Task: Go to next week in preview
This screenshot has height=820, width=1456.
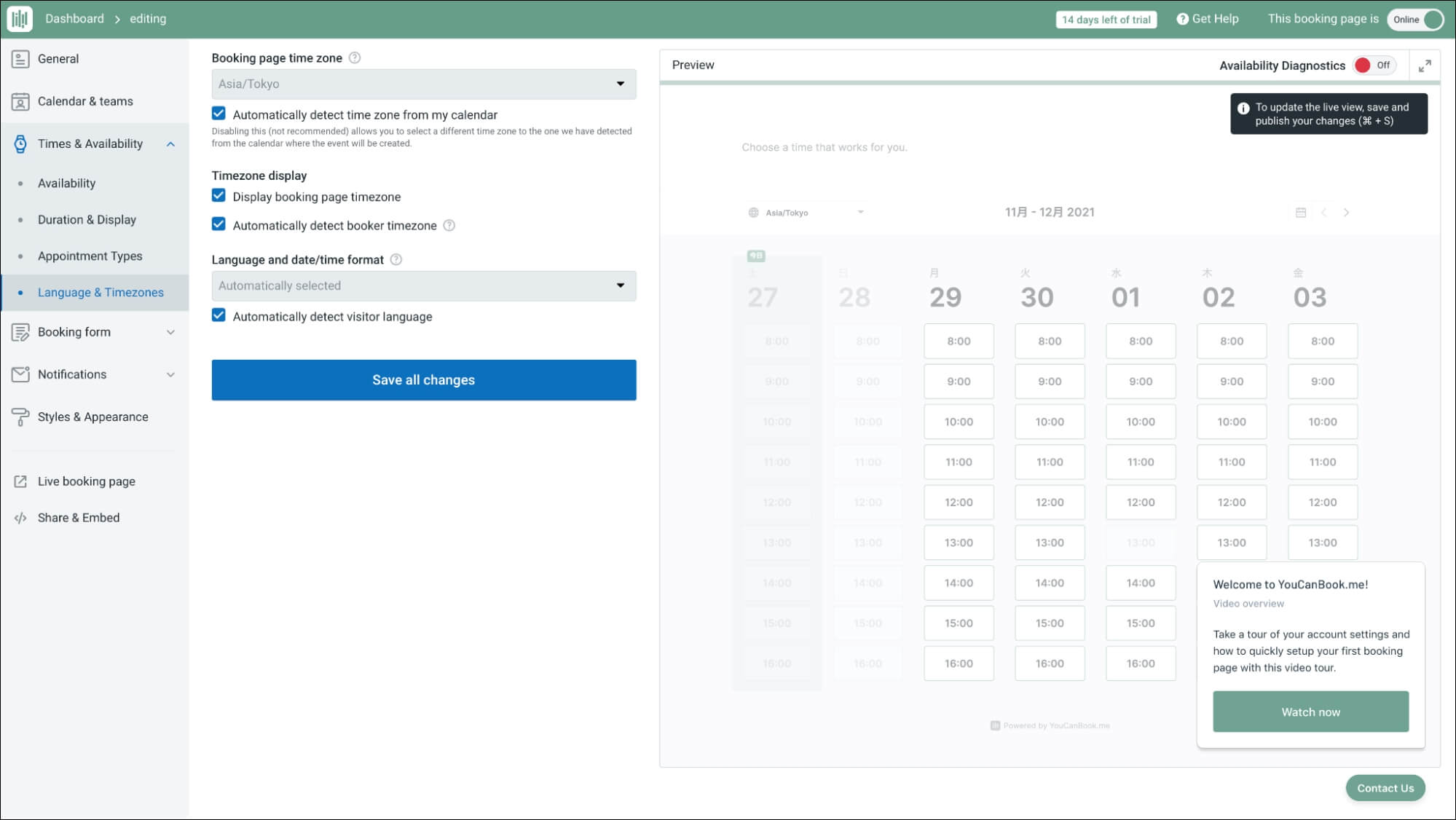Action: (1346, 213)
